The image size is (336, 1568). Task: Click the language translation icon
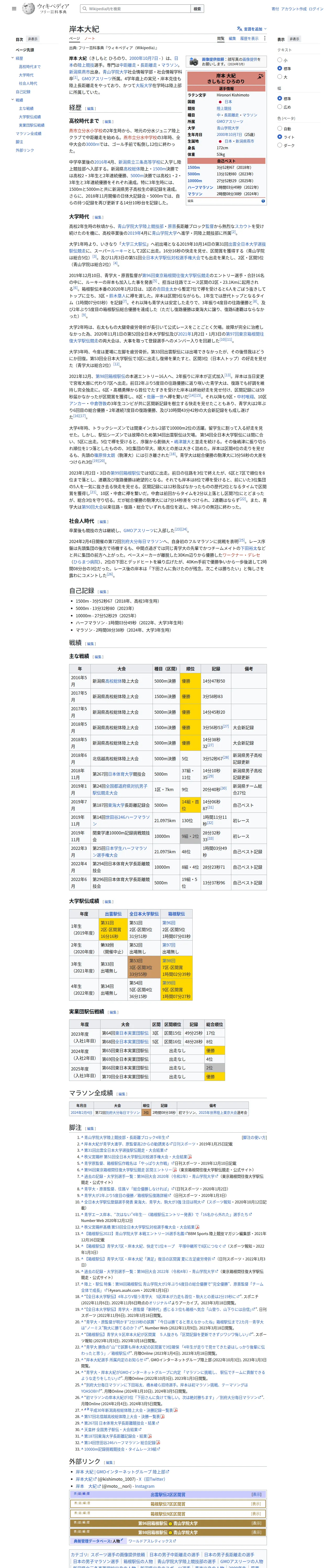pos(239,28)
